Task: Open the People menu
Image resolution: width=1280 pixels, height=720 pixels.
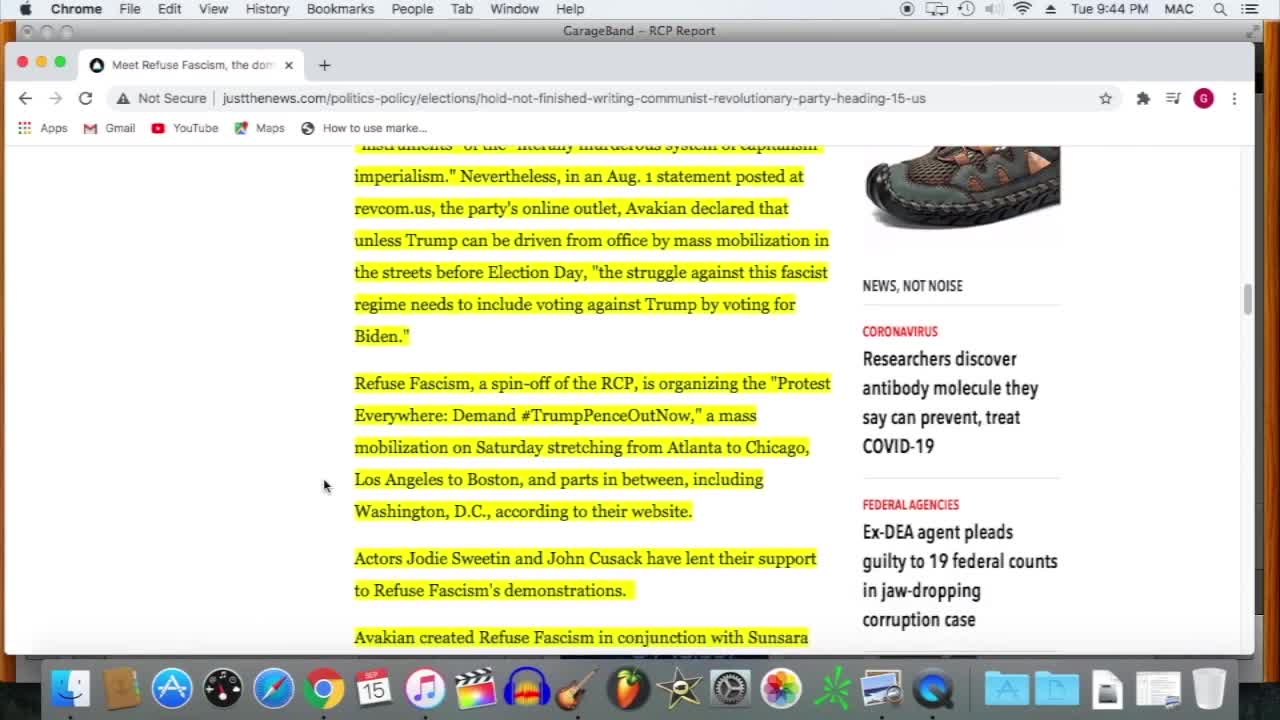Action: click(x=412, y=9)
